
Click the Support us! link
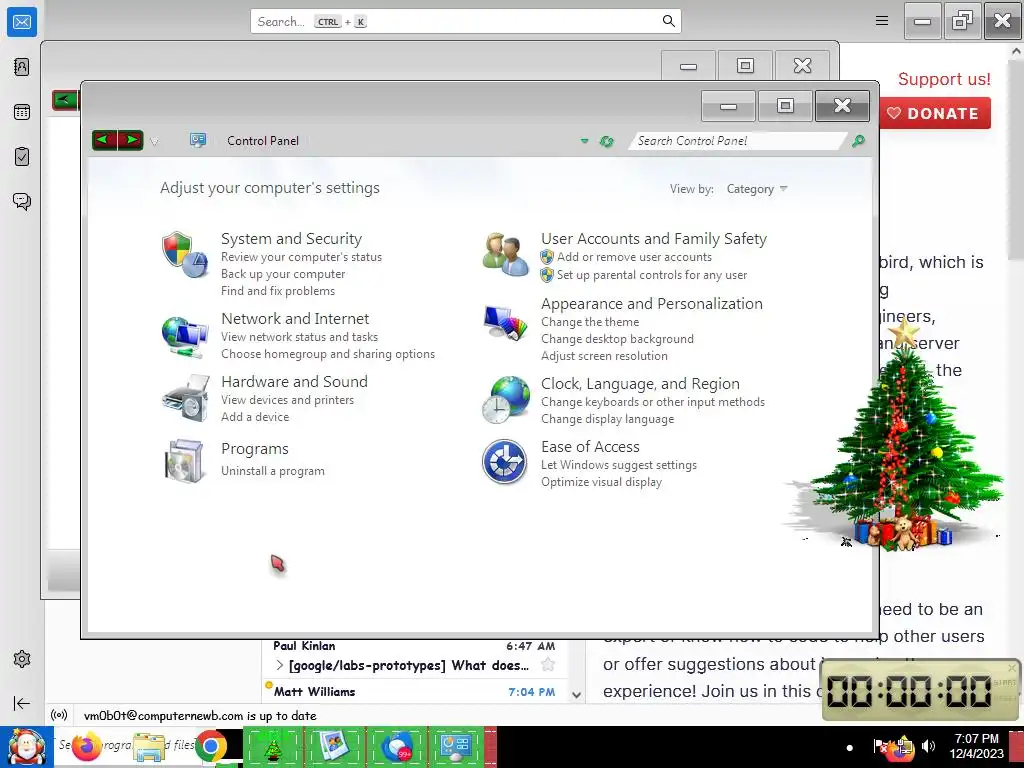(944, 79)
